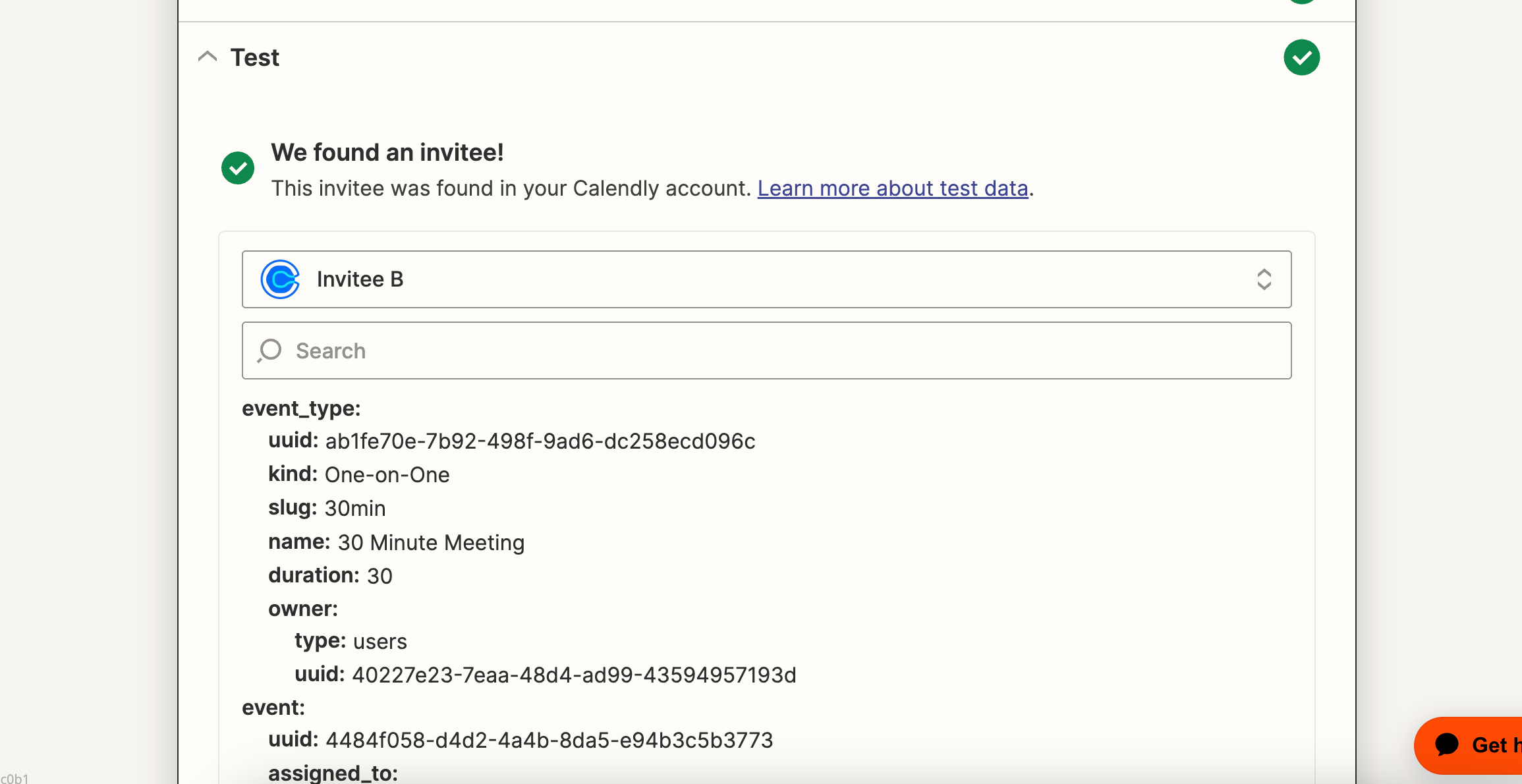The image size is (1522, 784).
Task: Click the Test section heading
Action: (x=255, y=58)
